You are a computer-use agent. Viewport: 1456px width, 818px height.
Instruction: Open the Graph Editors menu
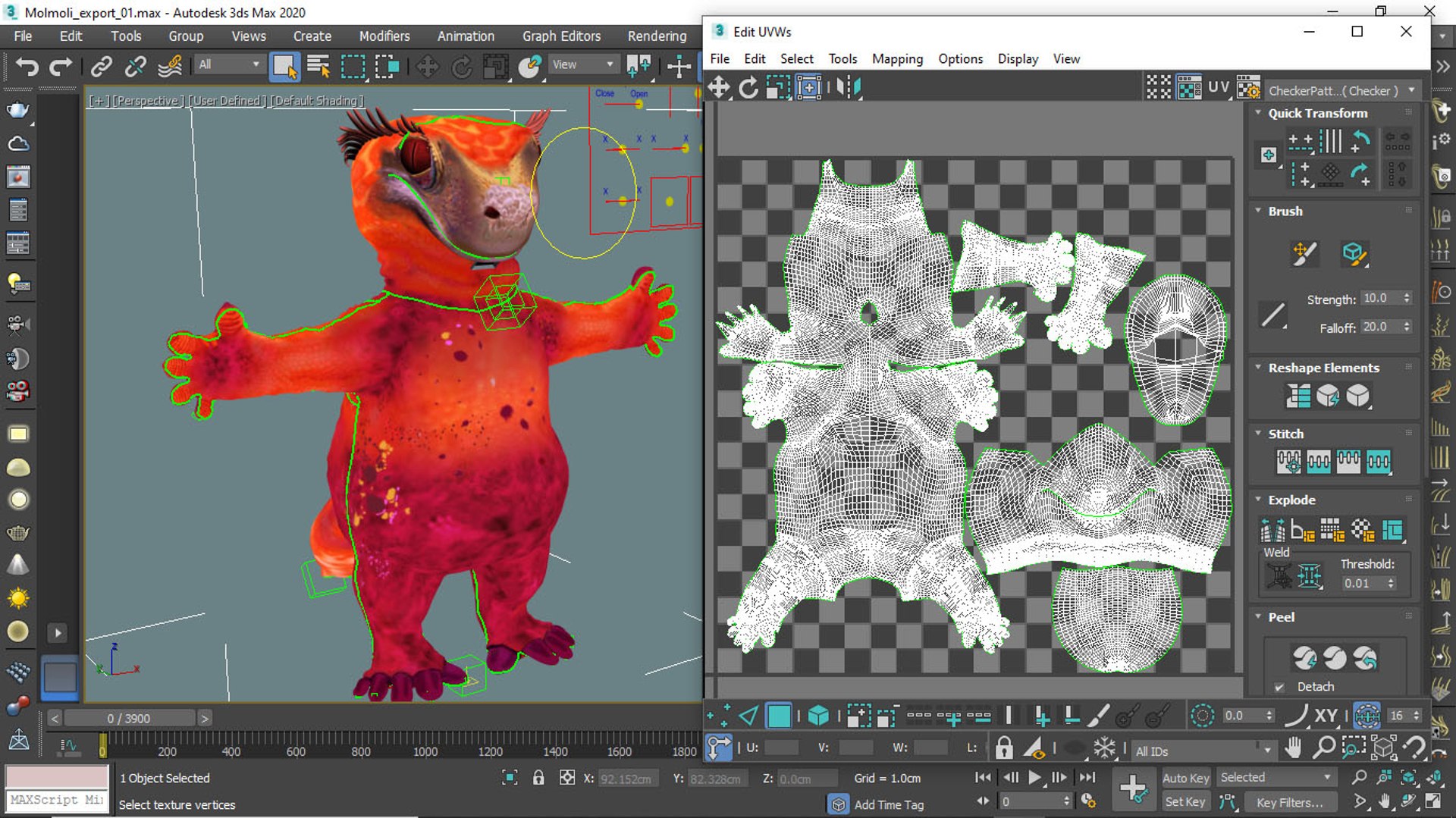point(561,36)
